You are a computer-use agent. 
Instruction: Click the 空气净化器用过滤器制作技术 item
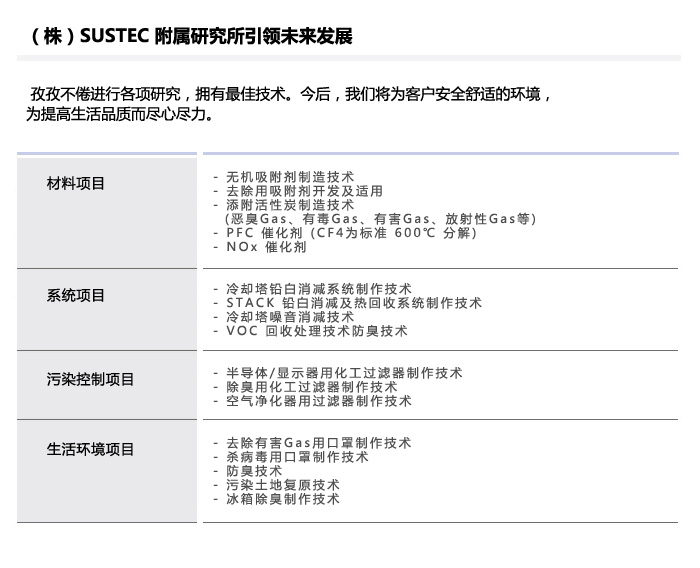(318, 401)
